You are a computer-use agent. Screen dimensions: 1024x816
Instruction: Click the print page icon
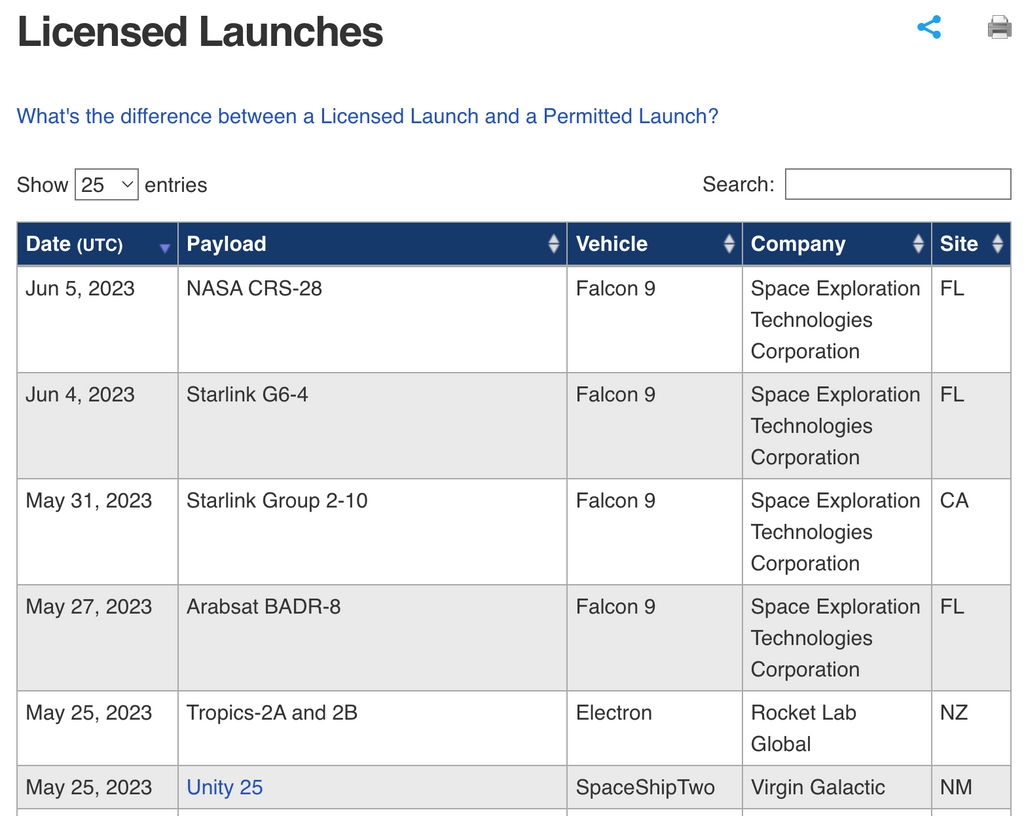[999, 27]
